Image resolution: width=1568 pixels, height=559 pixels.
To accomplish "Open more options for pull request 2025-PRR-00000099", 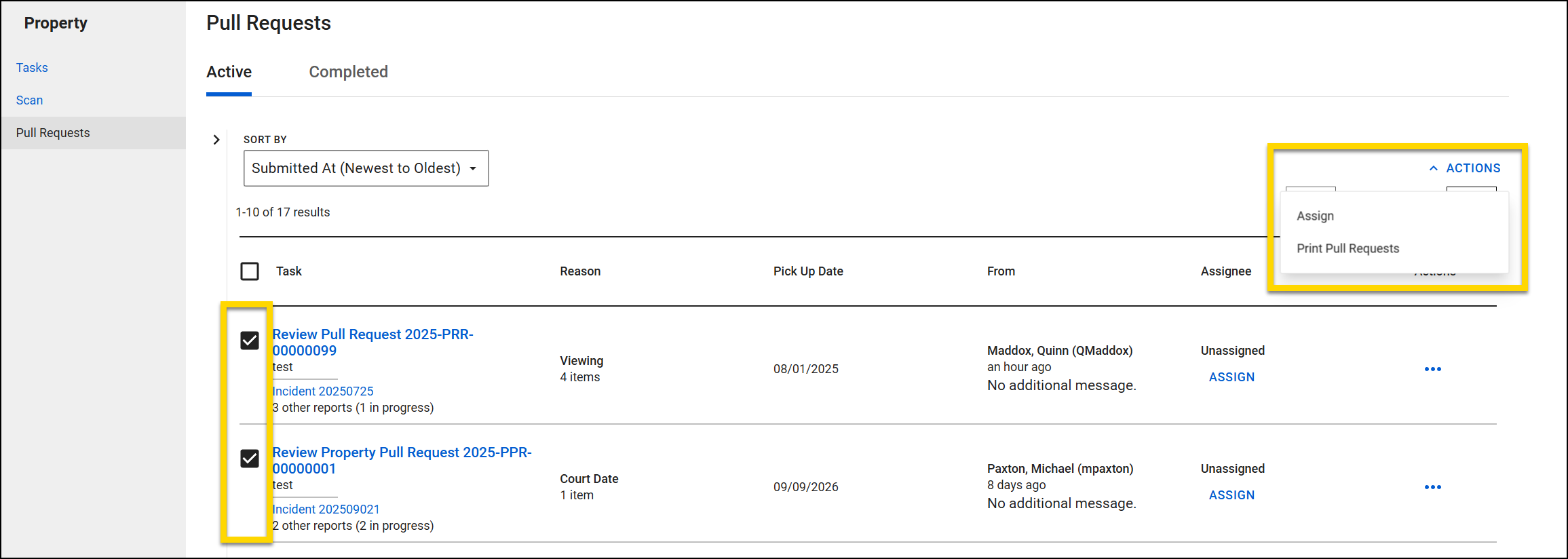I will pos(1432,369).
